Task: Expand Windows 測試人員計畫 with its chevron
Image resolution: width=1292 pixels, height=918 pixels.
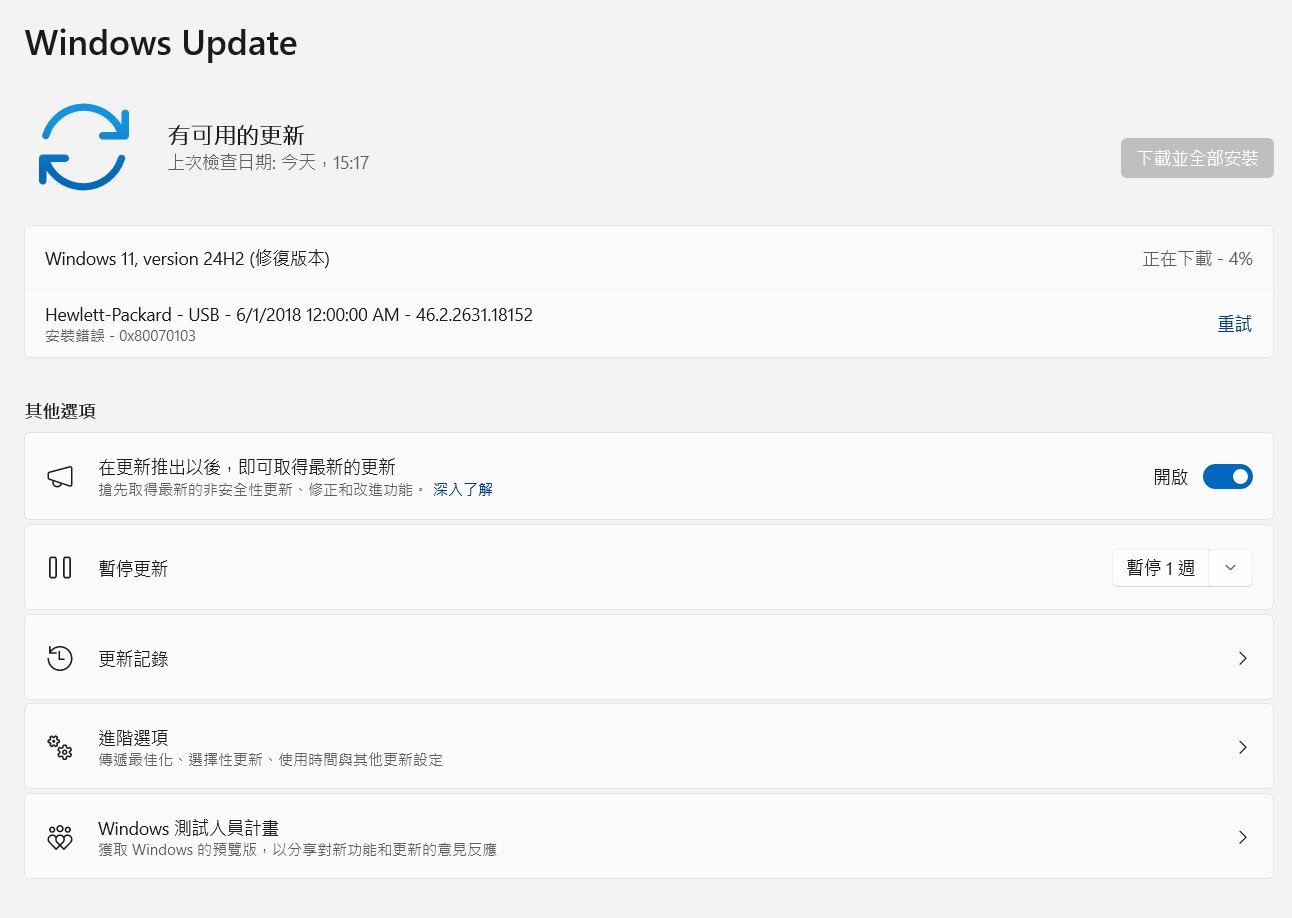Action: point(1242,837)
